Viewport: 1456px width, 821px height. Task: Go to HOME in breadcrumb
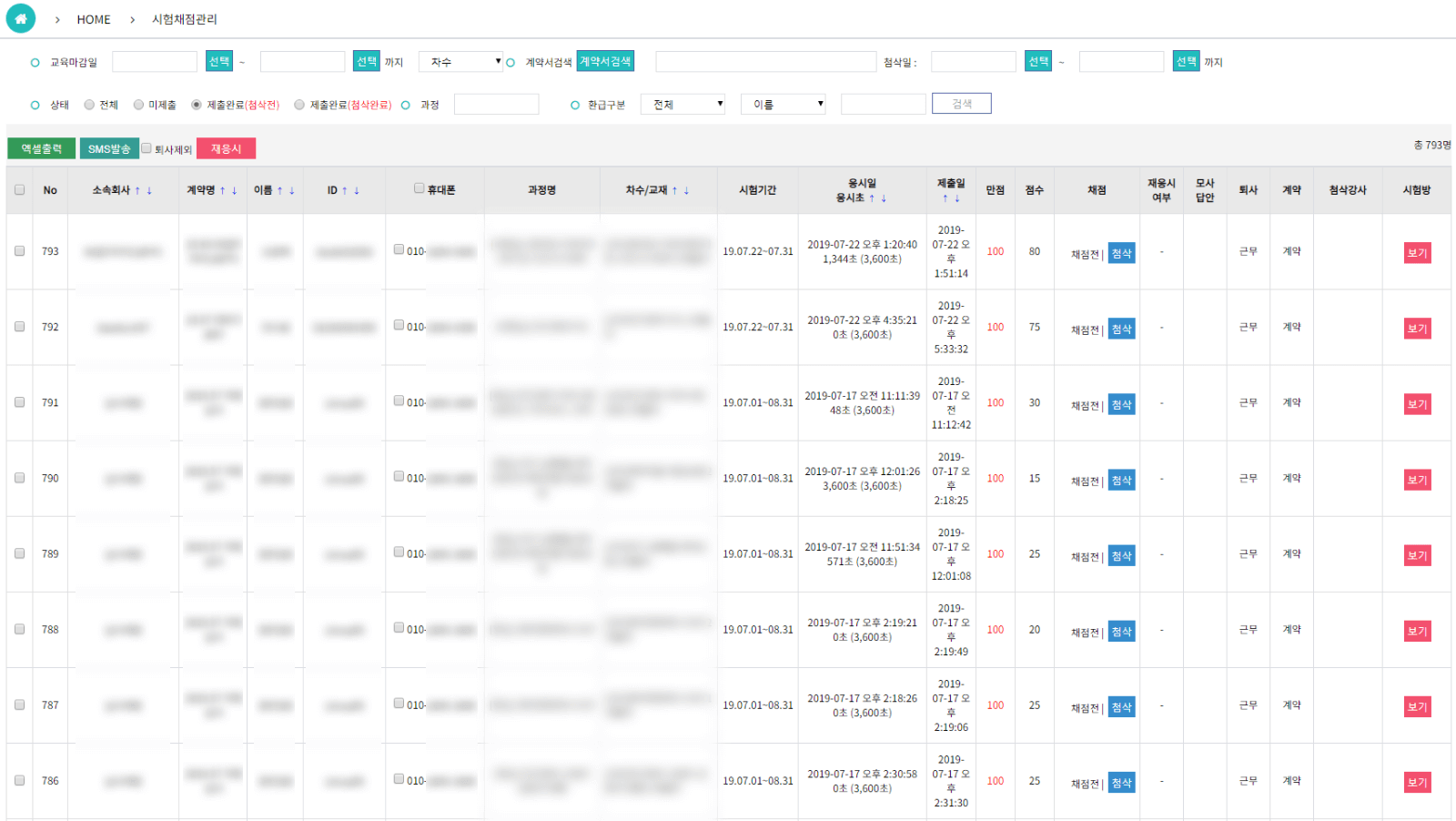click(x=94, y=19)
